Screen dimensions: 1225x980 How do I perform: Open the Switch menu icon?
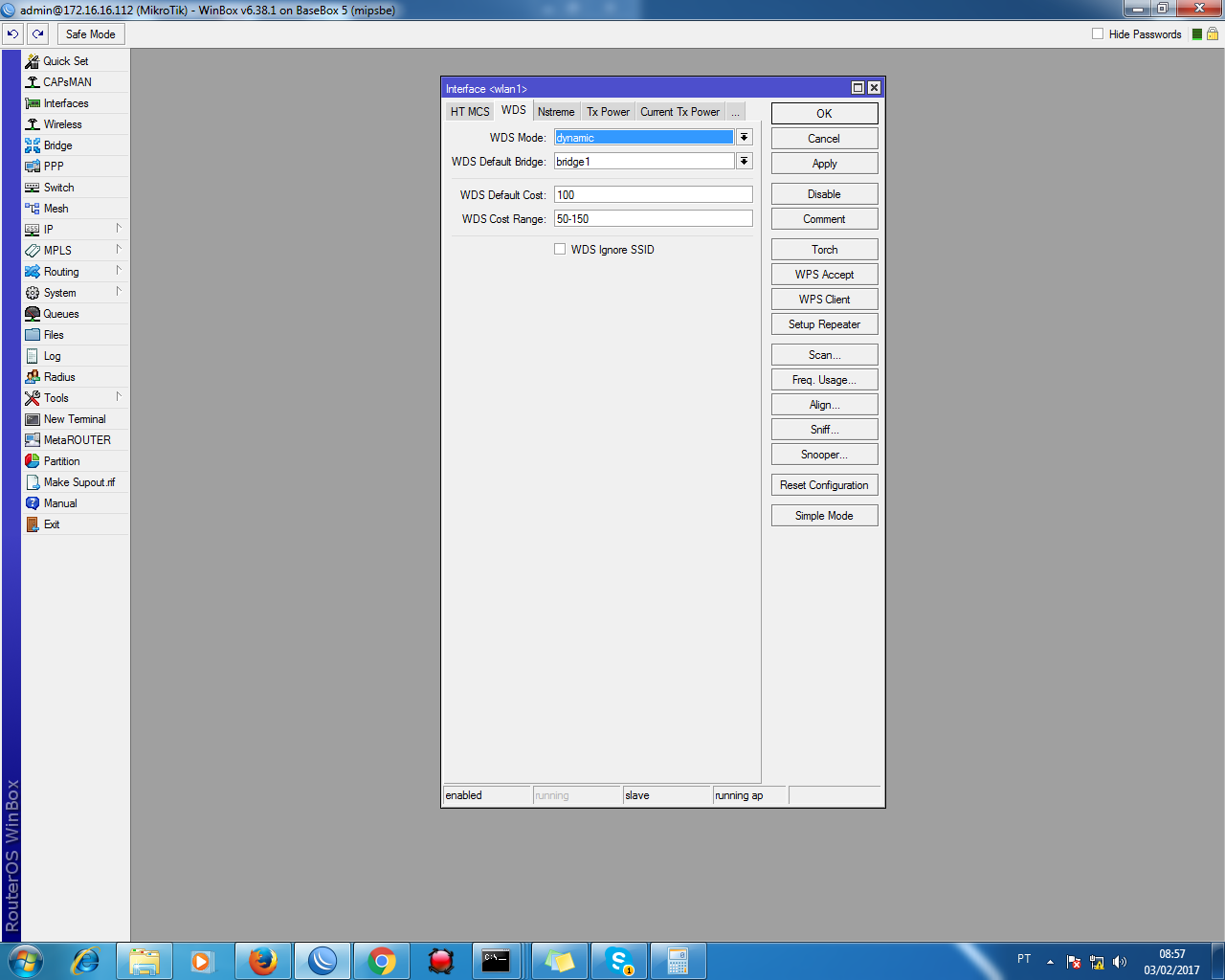pyautogui.click(x=33, y=188)
